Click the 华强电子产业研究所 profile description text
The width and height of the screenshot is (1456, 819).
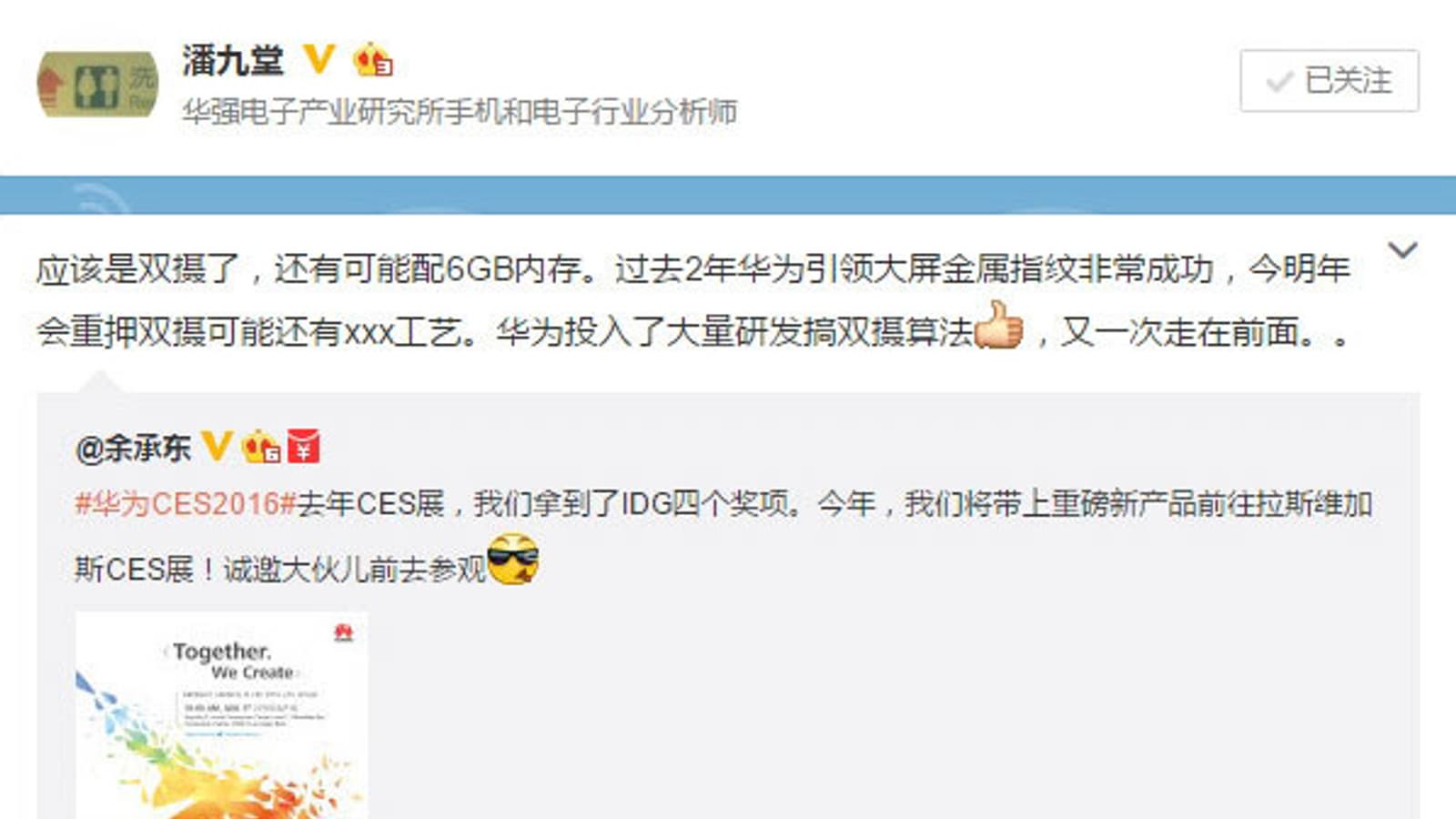(460, 112)
